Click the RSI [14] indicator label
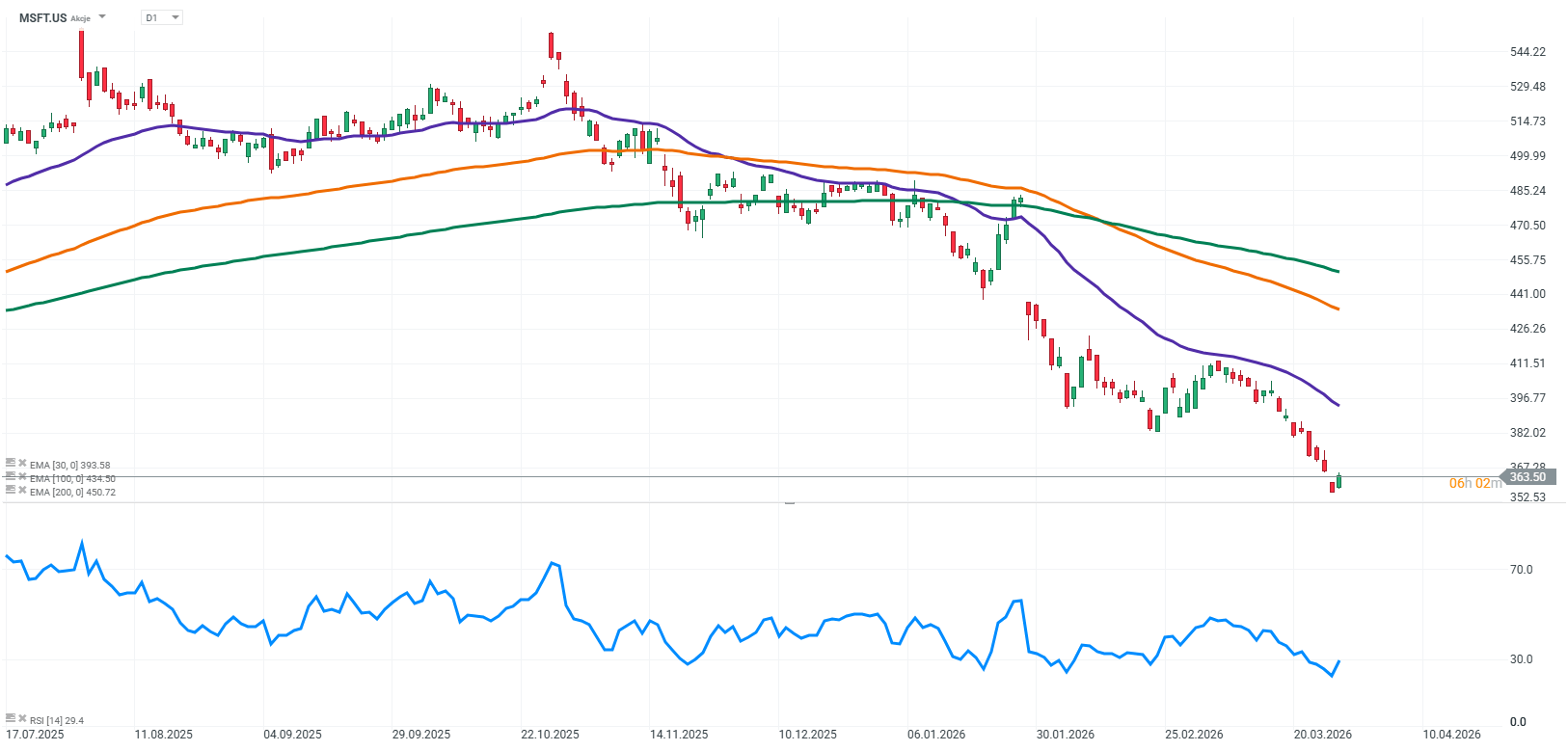The image size is (1568, 751). pos(56,720)
